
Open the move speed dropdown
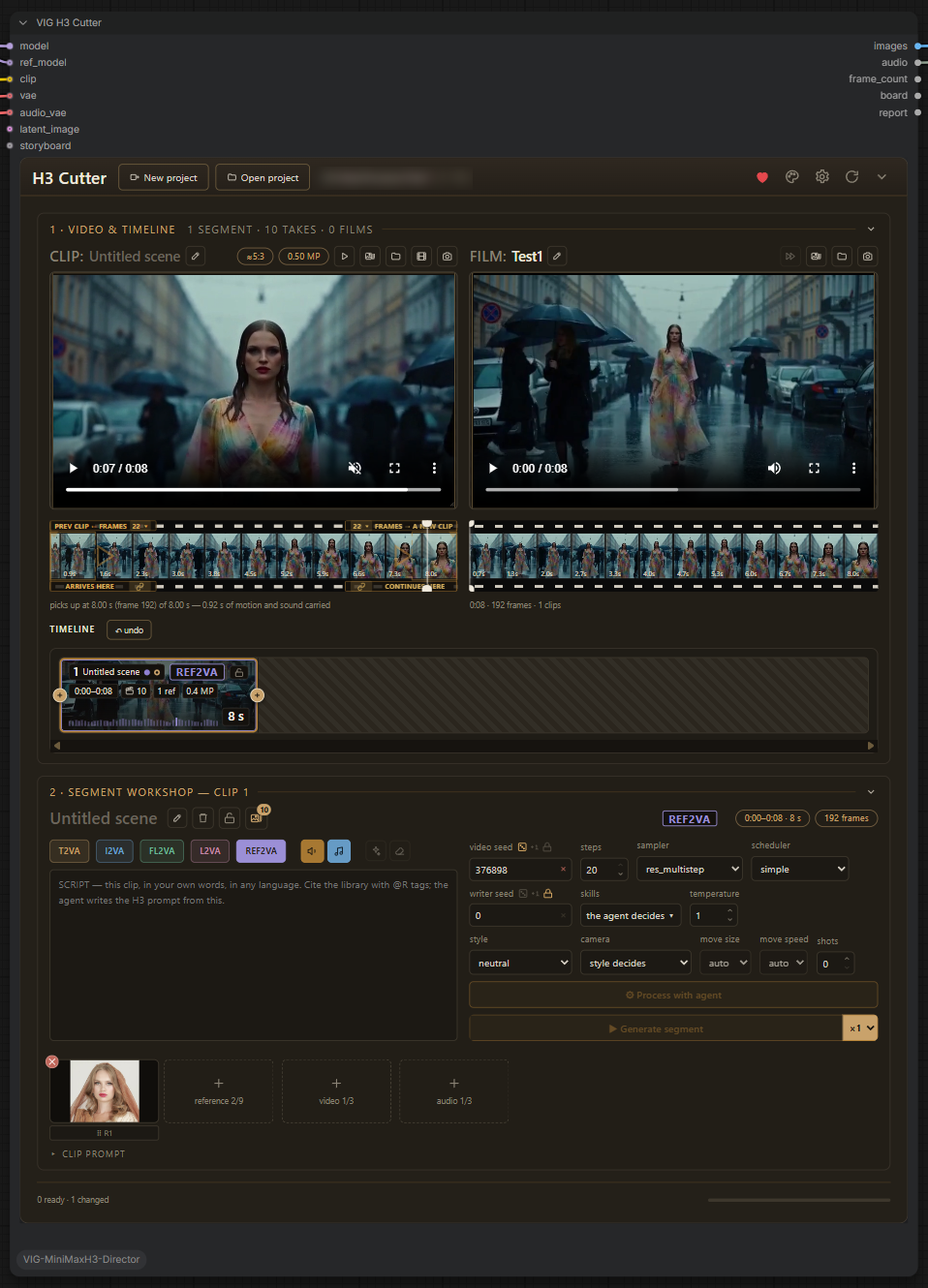point(783,964)
